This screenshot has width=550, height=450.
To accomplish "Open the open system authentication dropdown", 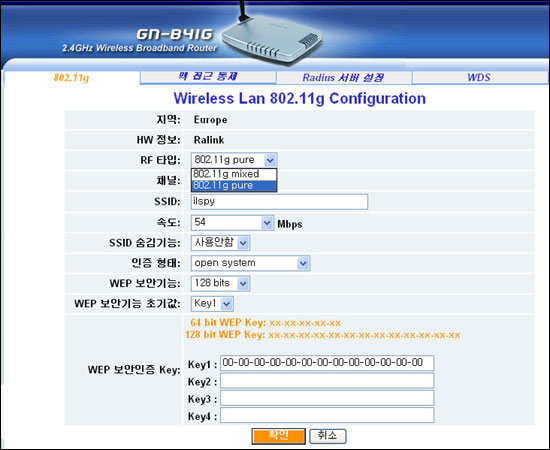I will (x=303, y=263).
